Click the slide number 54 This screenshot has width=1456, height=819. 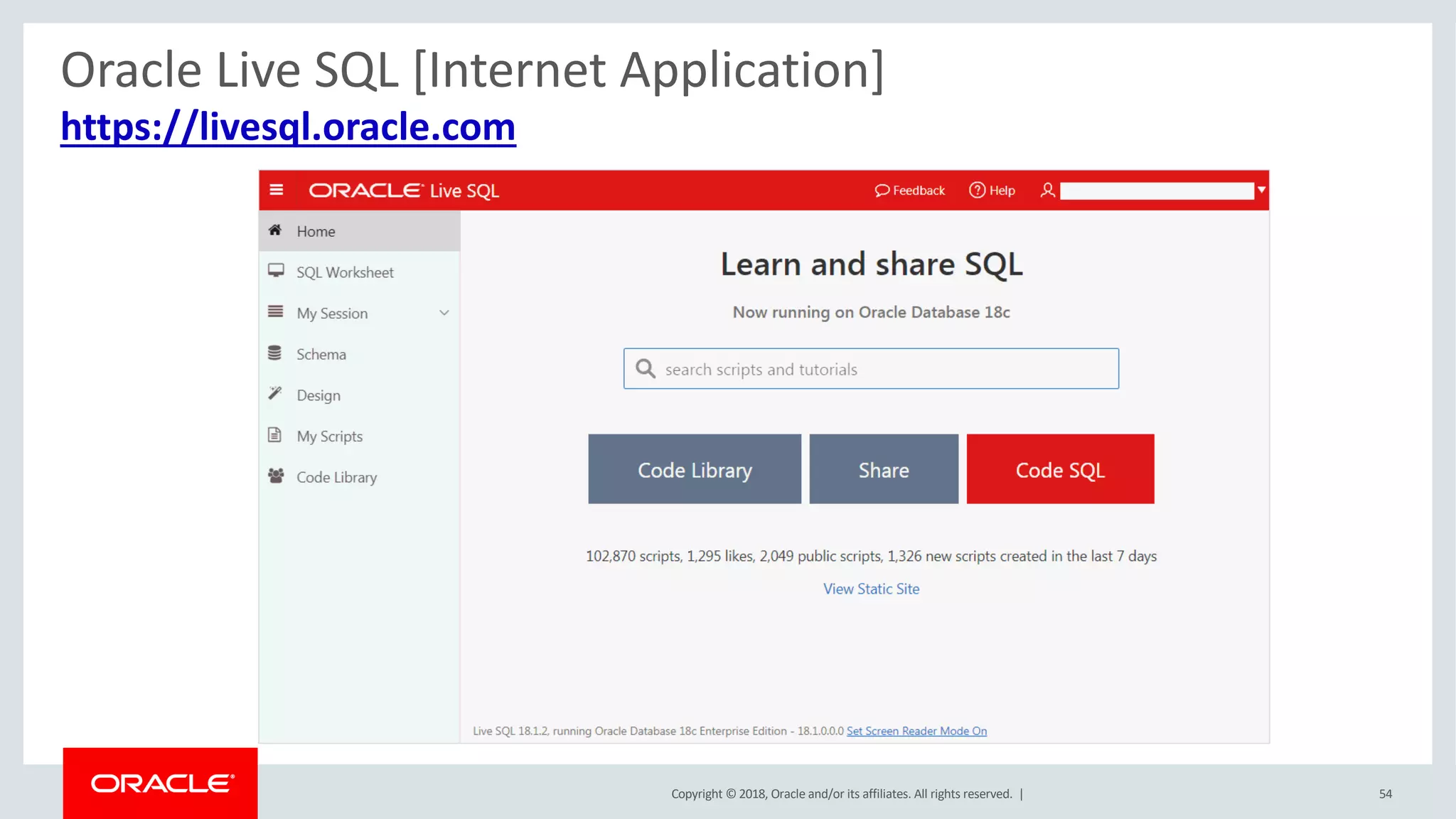pos(1385,793)
